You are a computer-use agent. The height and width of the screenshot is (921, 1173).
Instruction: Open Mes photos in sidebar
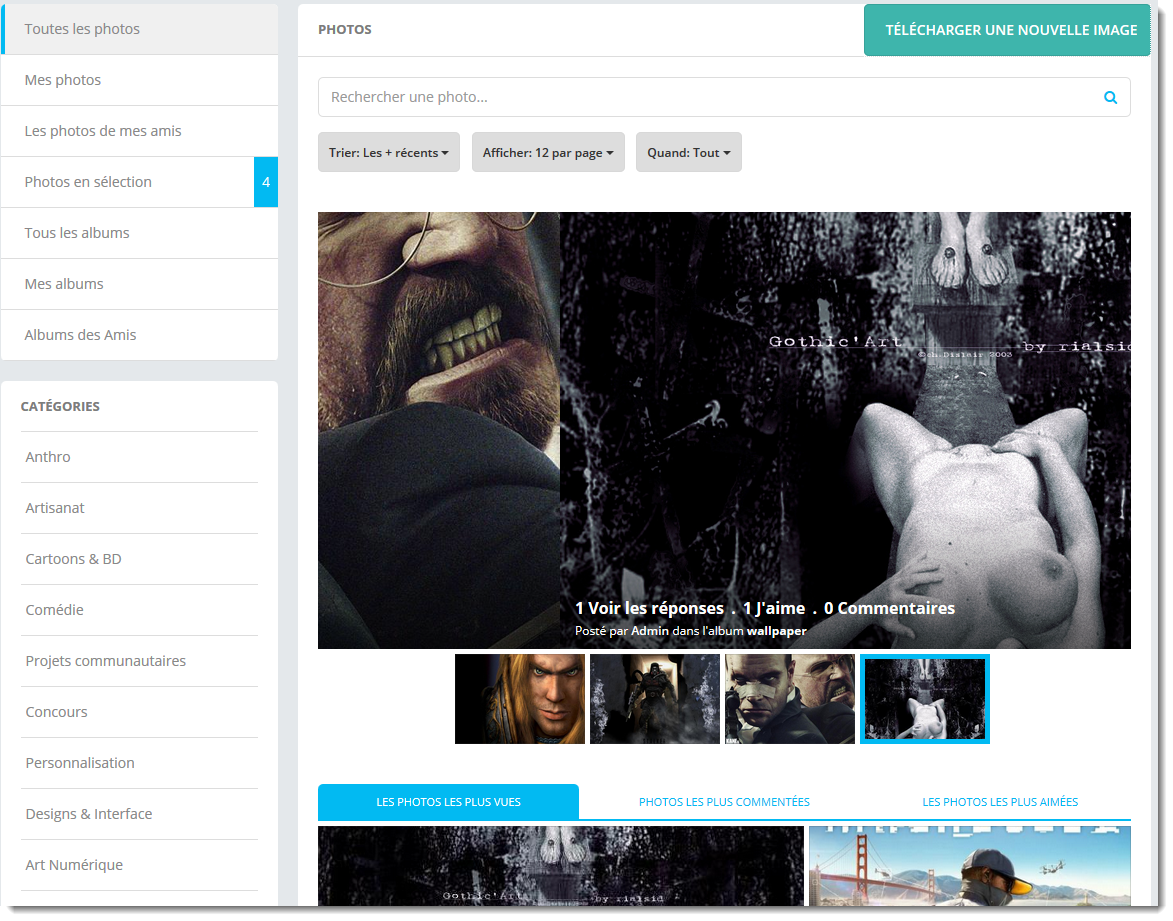[140, 80]
